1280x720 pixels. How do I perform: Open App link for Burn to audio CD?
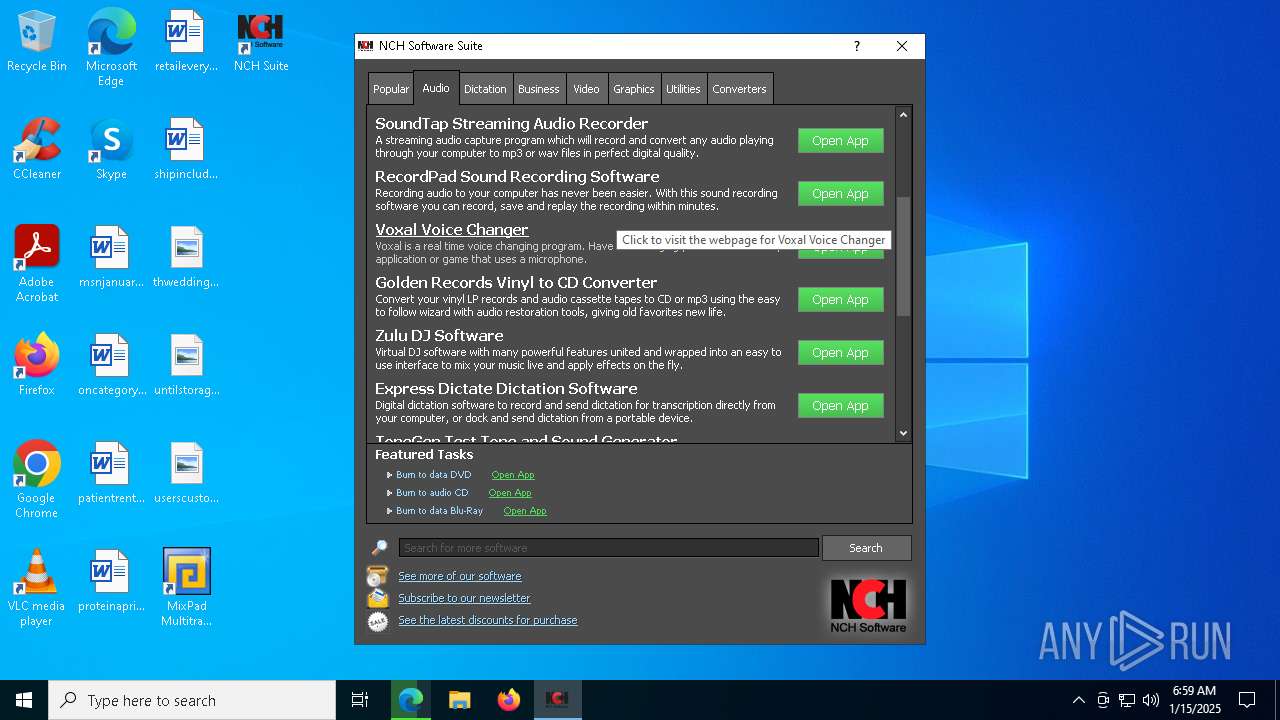pyautogui.click(x=510, y=493)
